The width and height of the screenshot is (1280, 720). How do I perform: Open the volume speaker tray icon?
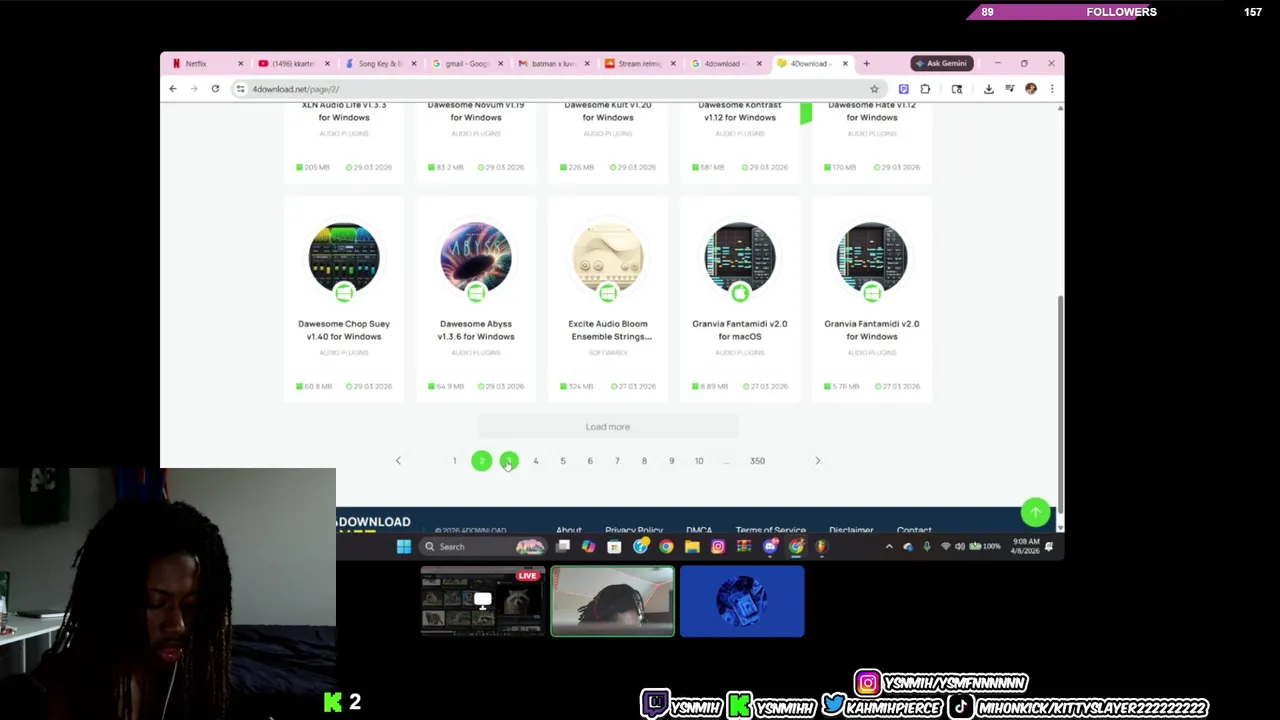coord(960,547)
